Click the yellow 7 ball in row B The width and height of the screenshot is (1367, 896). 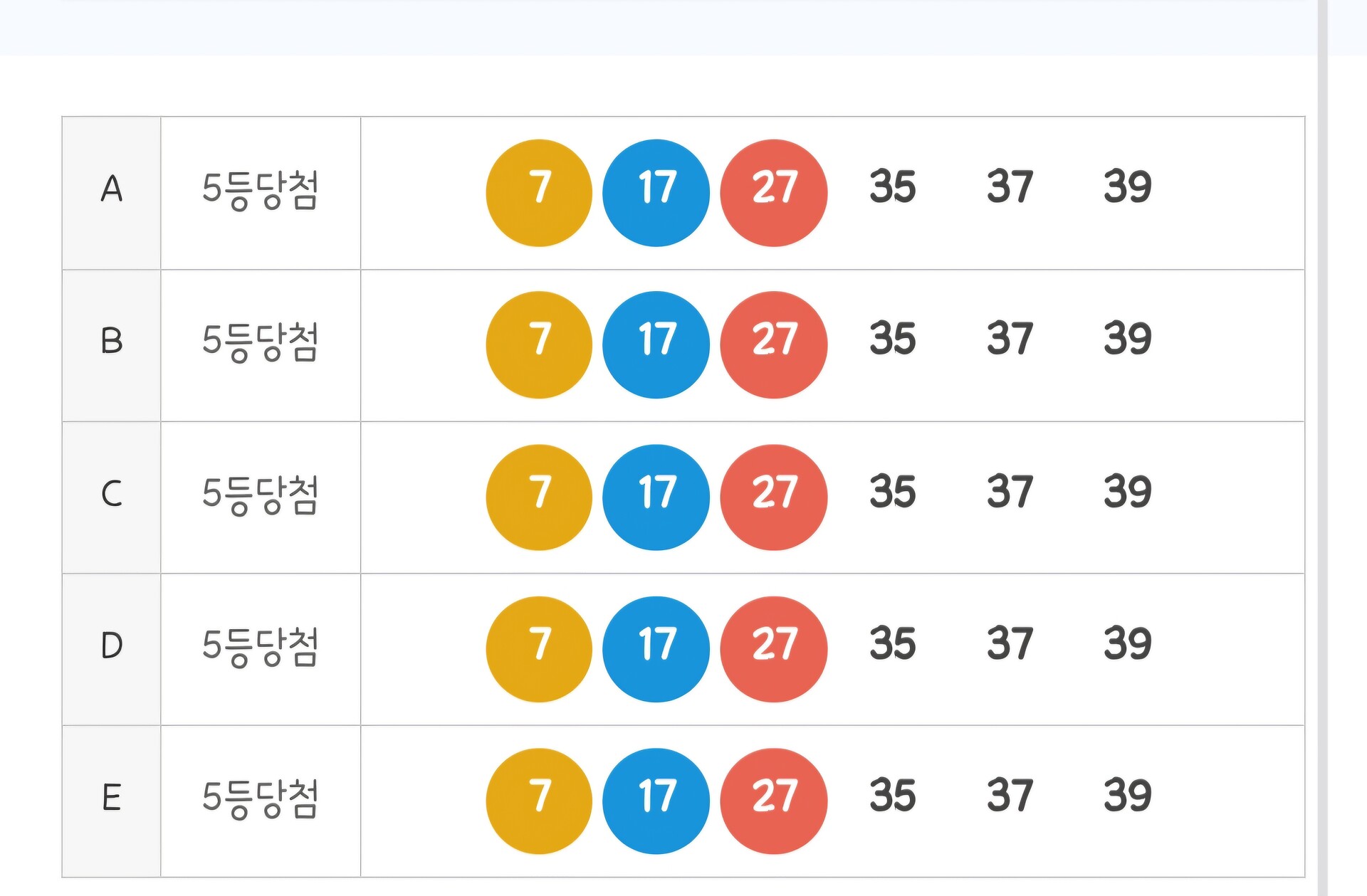539,344
